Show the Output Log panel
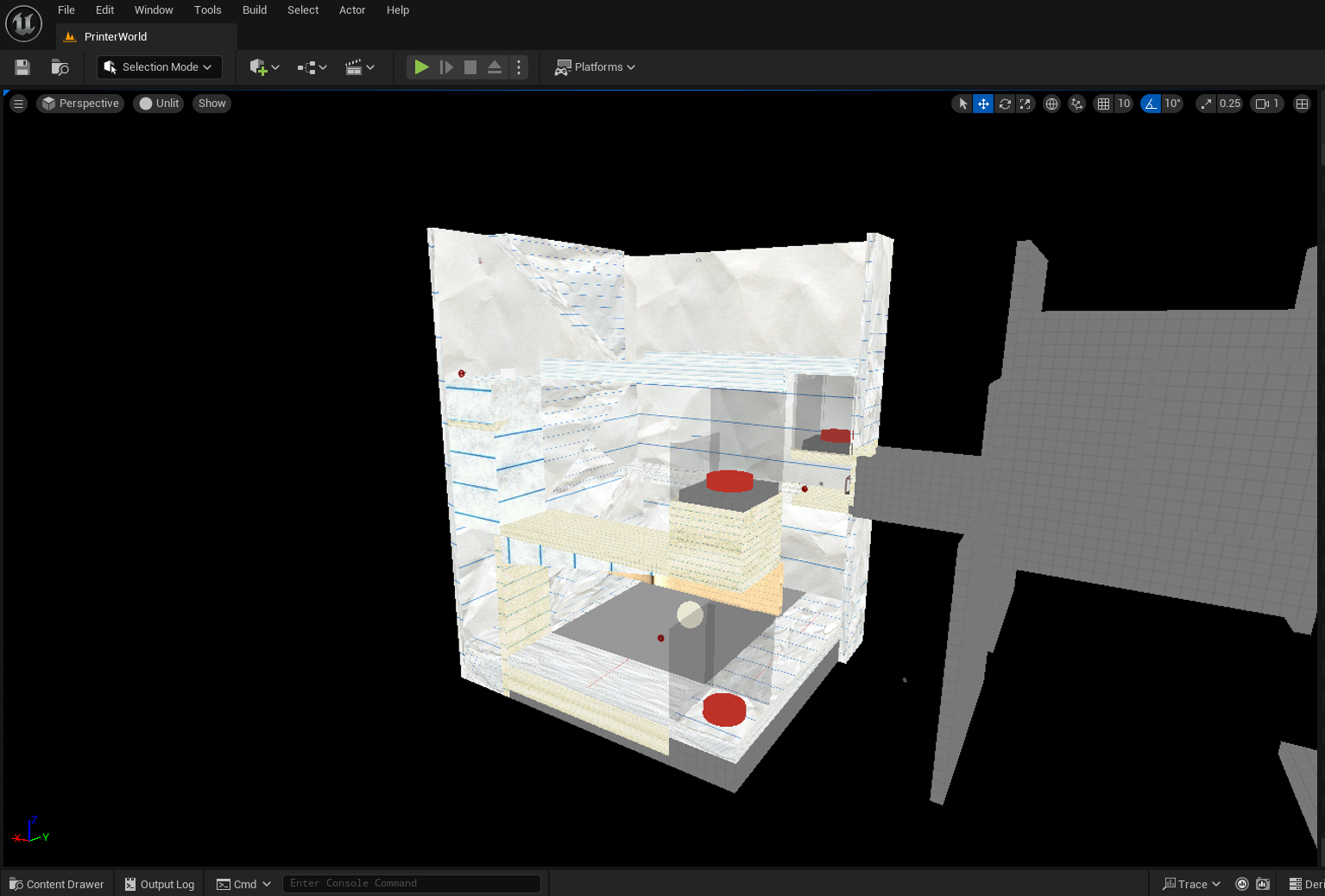The image size is (1325, 896). tap(159, 884)
